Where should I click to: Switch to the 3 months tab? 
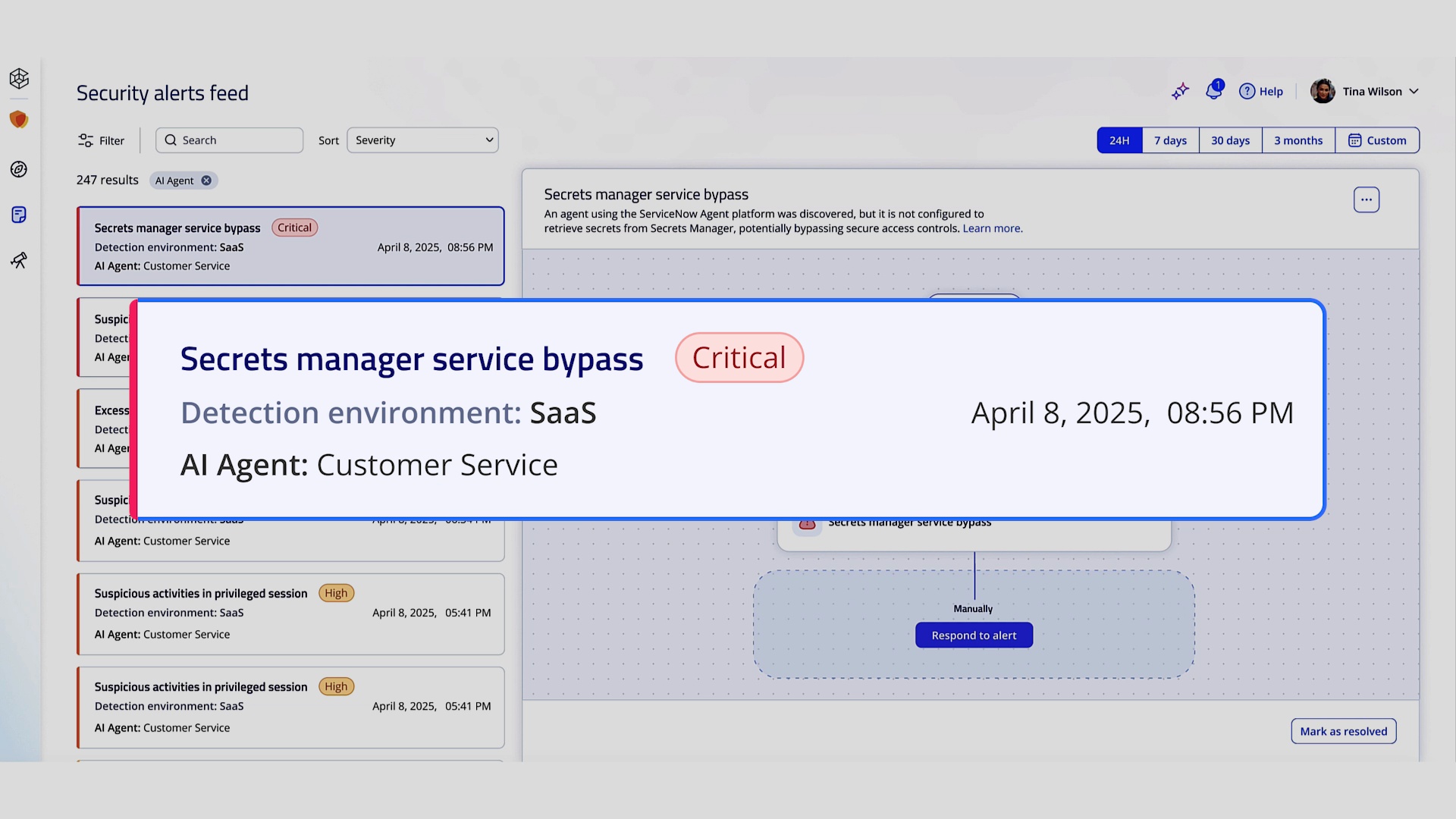(1298, 140)
